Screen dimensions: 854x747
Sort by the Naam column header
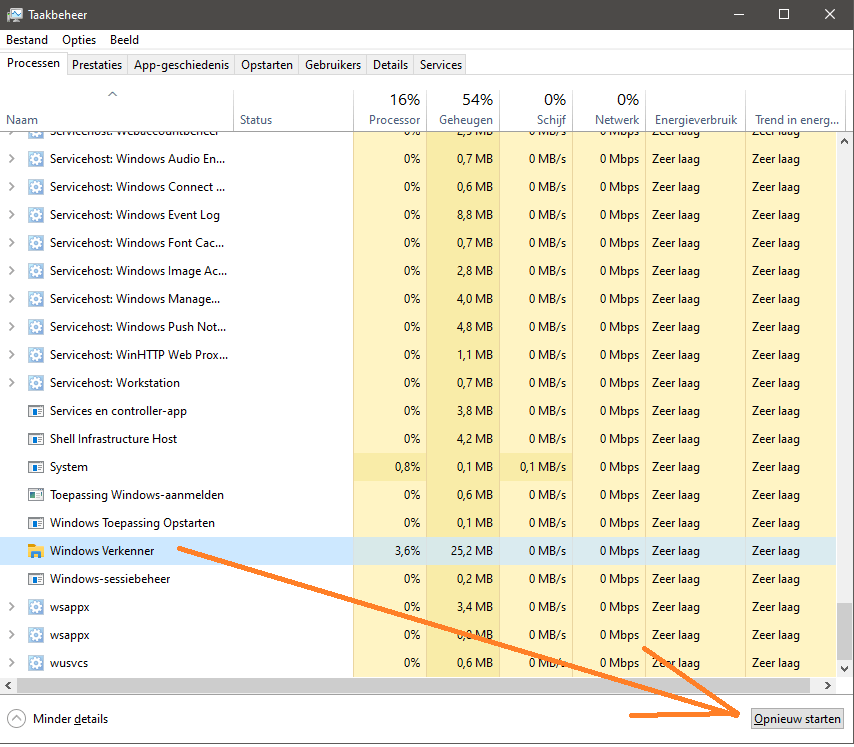tap(117, 111)
